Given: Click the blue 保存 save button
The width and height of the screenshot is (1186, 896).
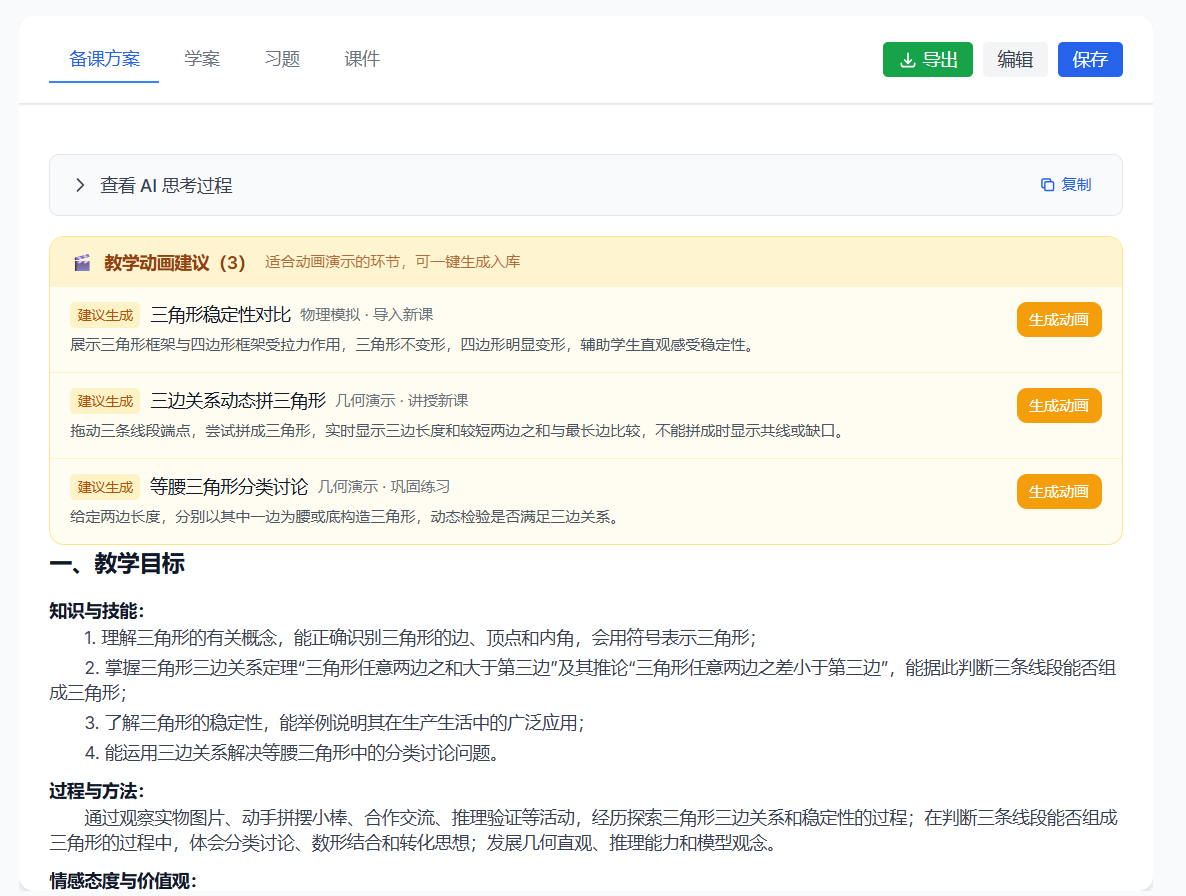Looking at the screenshot, I should pos(1090,60).
